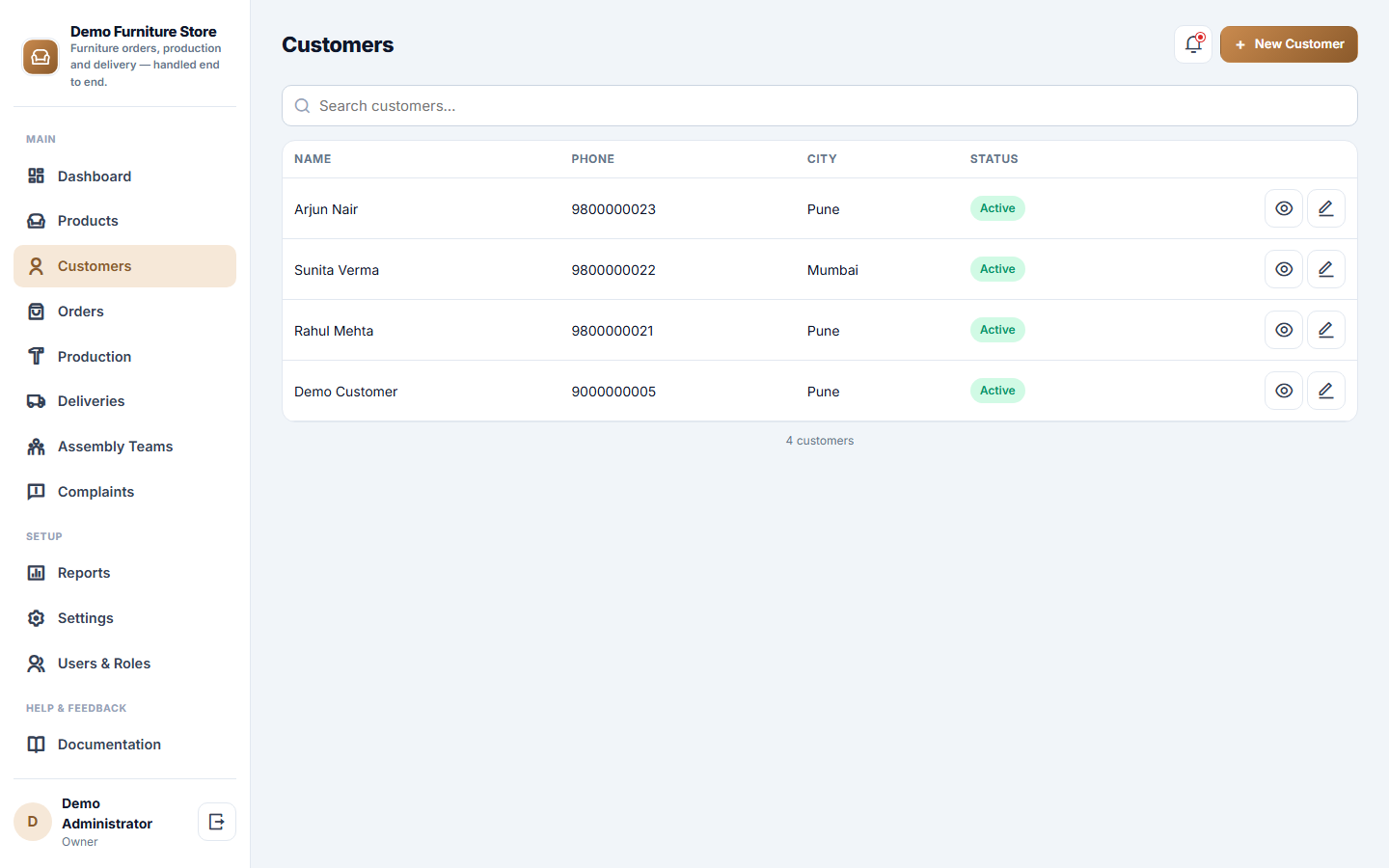Click the Mumbai city cell

[832, 270]
